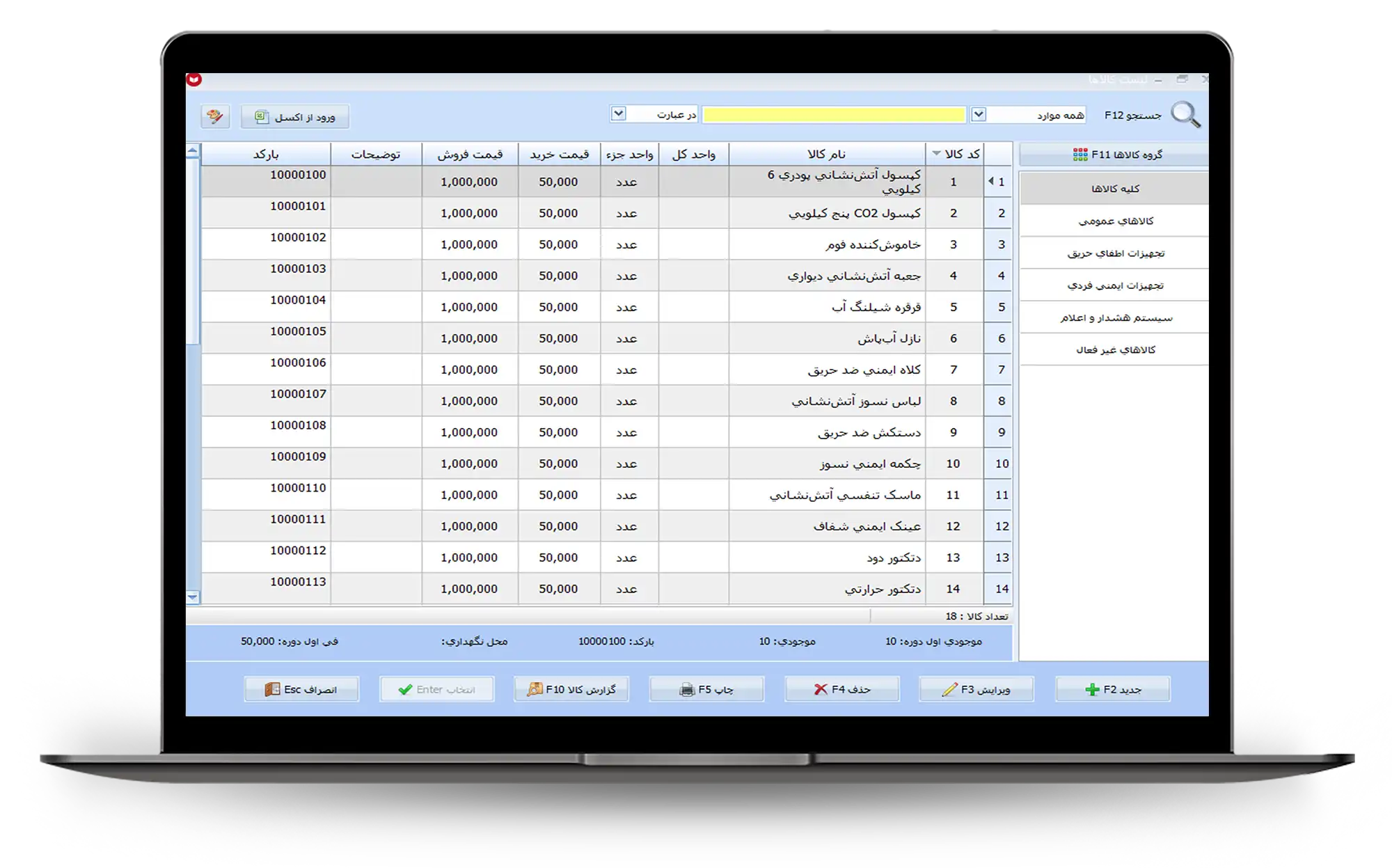Click barcode cell 10000105

point(266,338)
